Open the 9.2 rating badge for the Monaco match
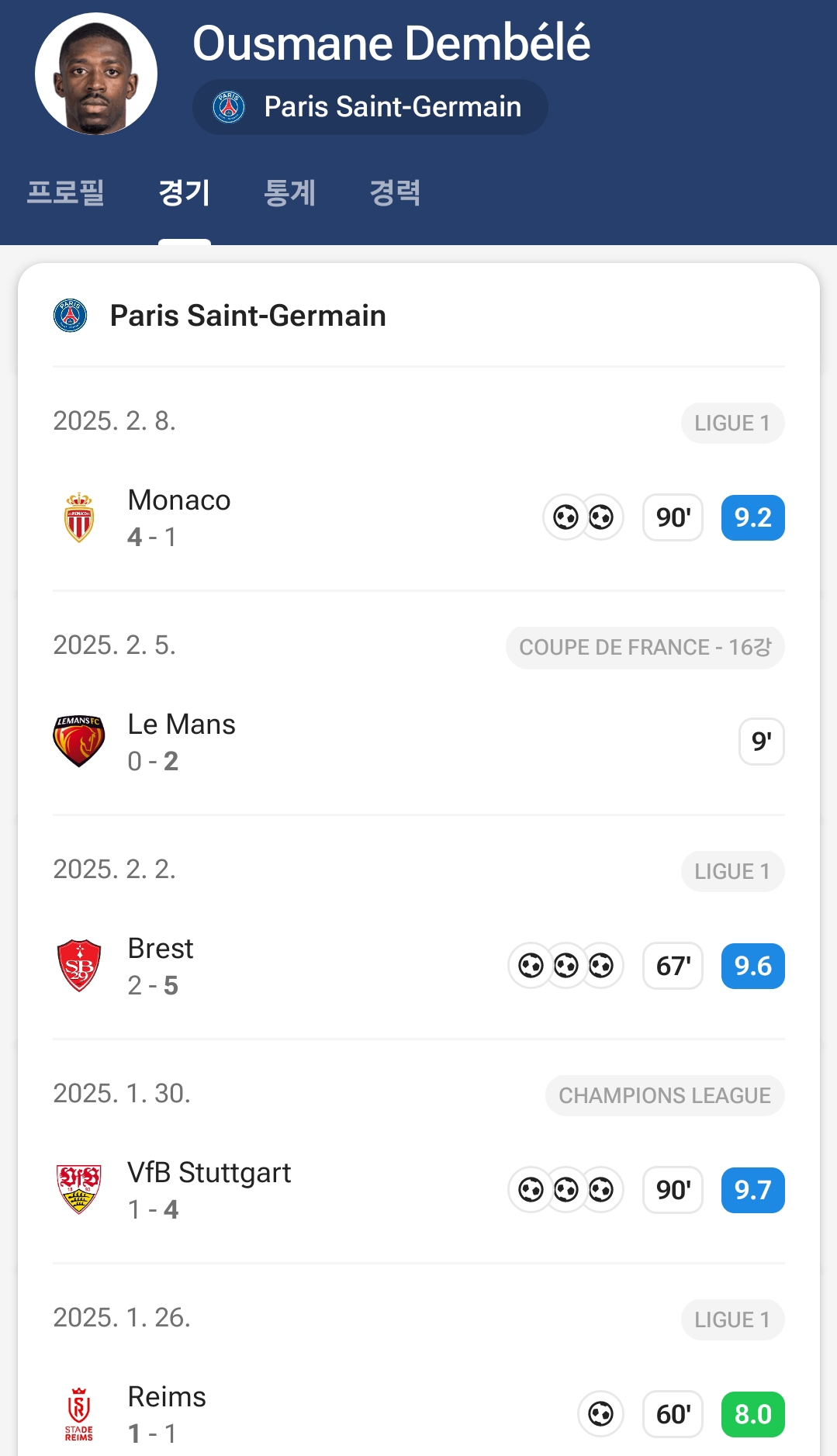This screenshot has height=1456, width=837. tap(752, 517)
